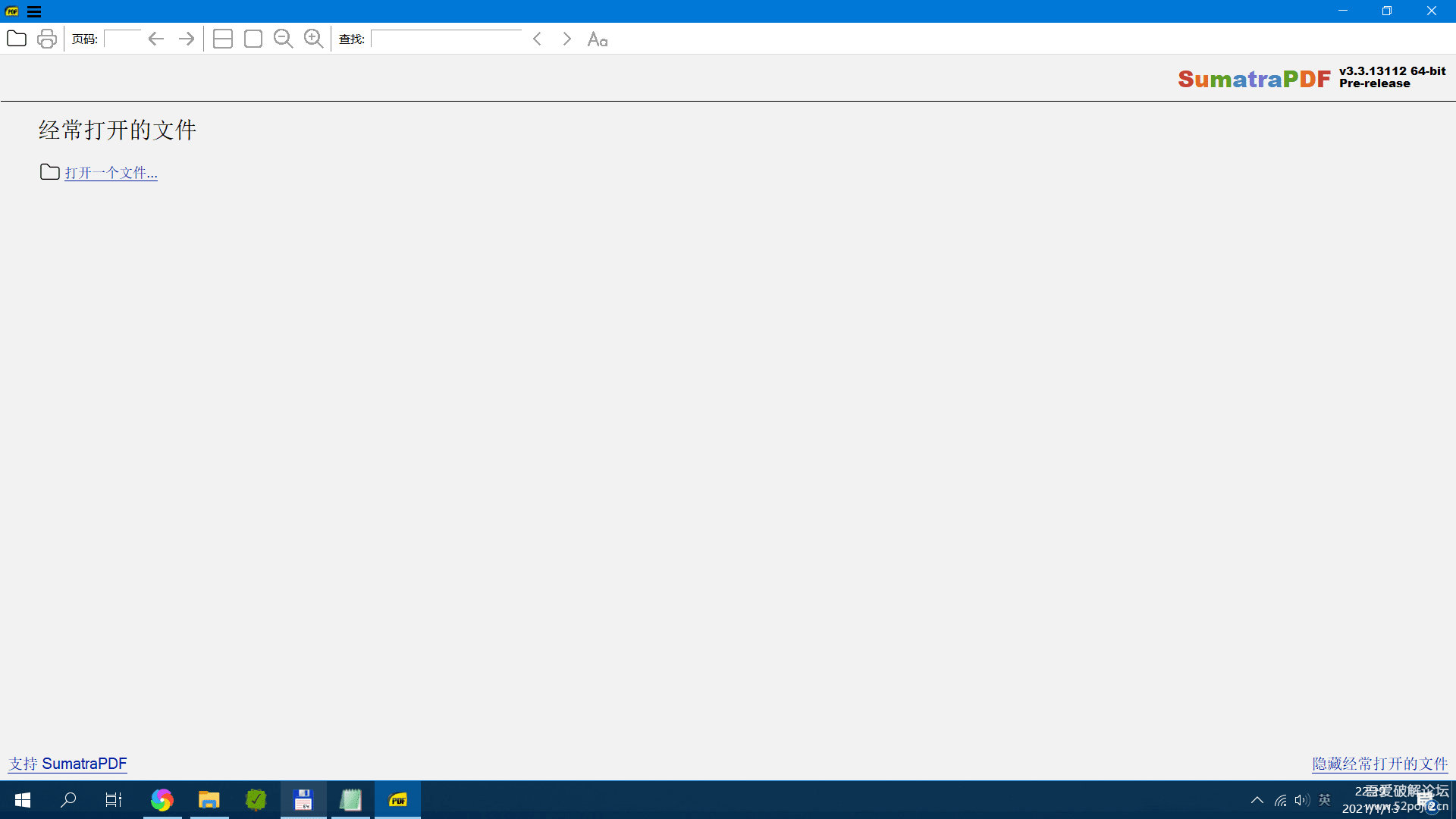The image size is (1456, 819).
Task: Select fit width continuous view icon
Action: click(x=223, y=39)
